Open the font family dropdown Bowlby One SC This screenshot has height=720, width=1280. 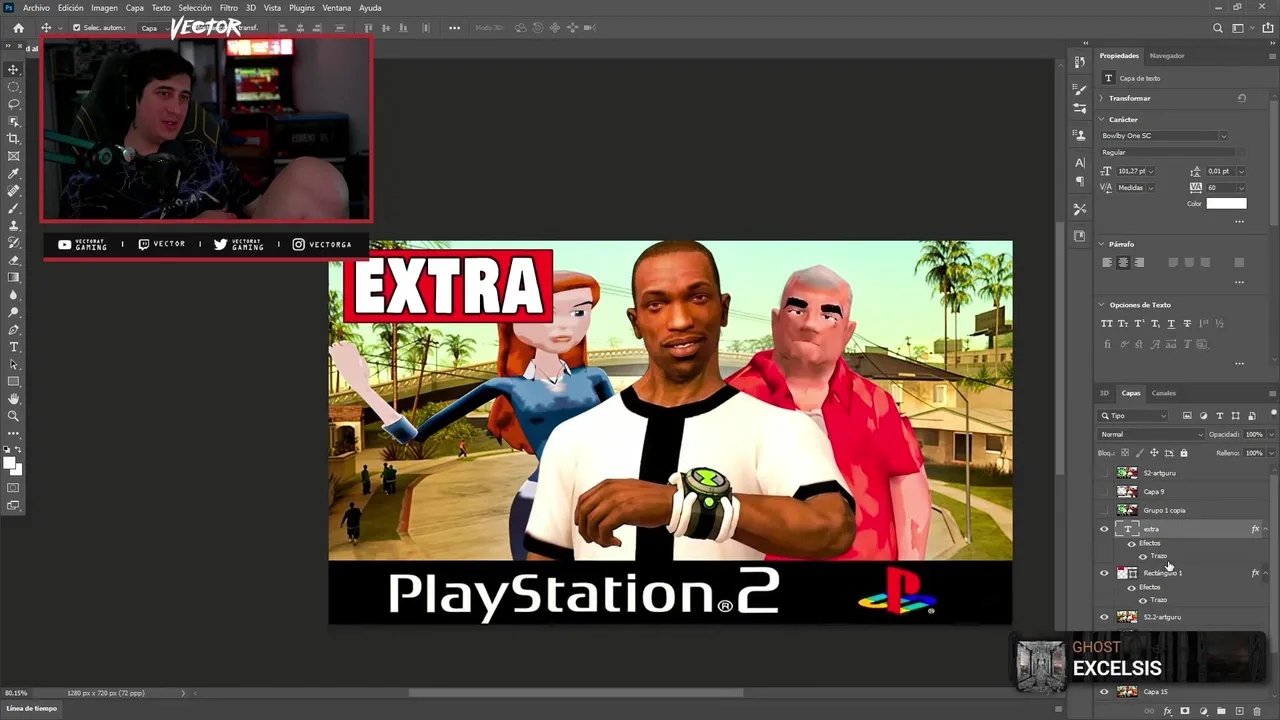pyautogui.click(x=1223, y=136)
